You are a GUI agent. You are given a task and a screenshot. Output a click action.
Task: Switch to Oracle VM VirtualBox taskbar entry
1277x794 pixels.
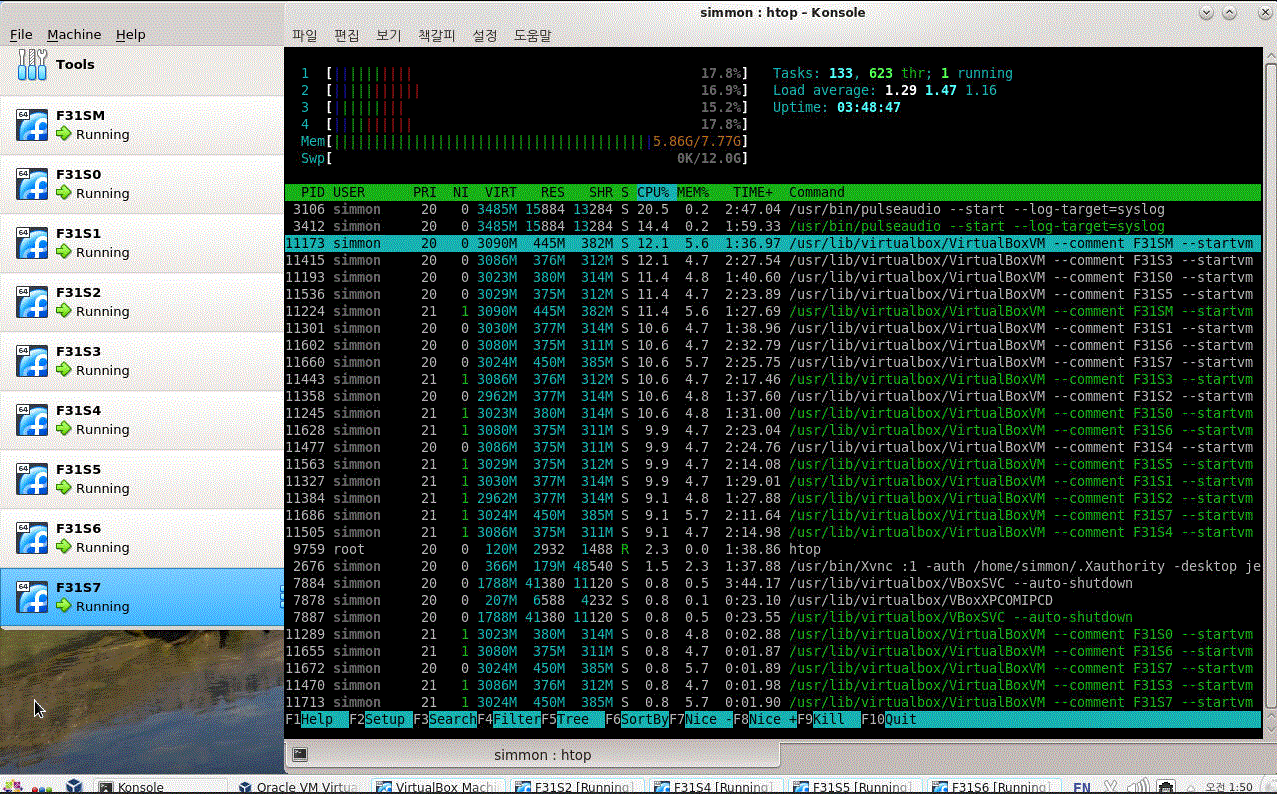[x=299, y=787]
